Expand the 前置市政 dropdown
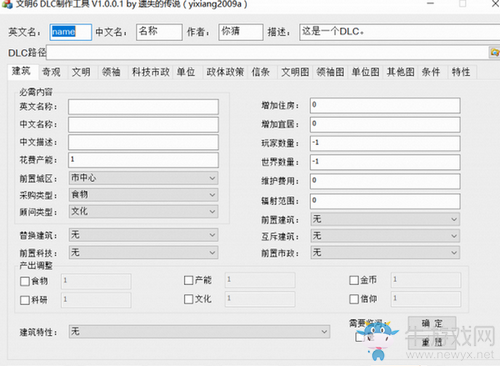This screenshot has height=366, width=500. point(385,253)
